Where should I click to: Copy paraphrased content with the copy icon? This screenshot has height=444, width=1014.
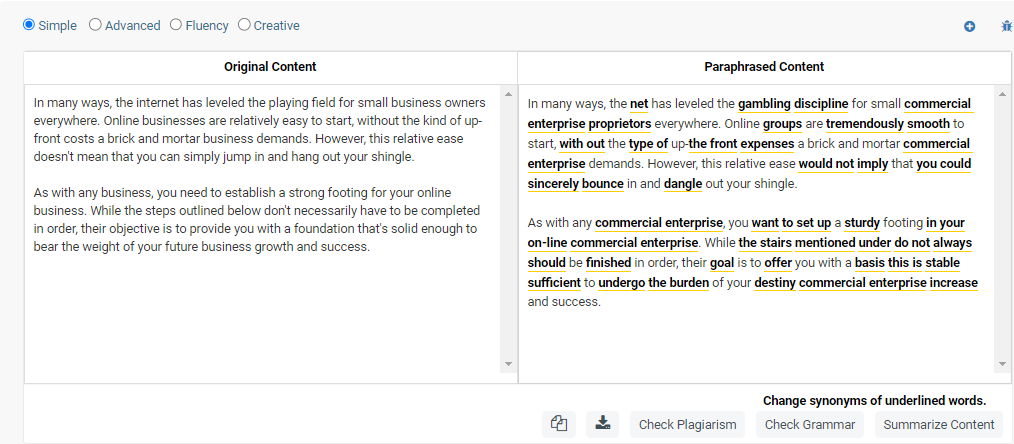pos(559,424)
